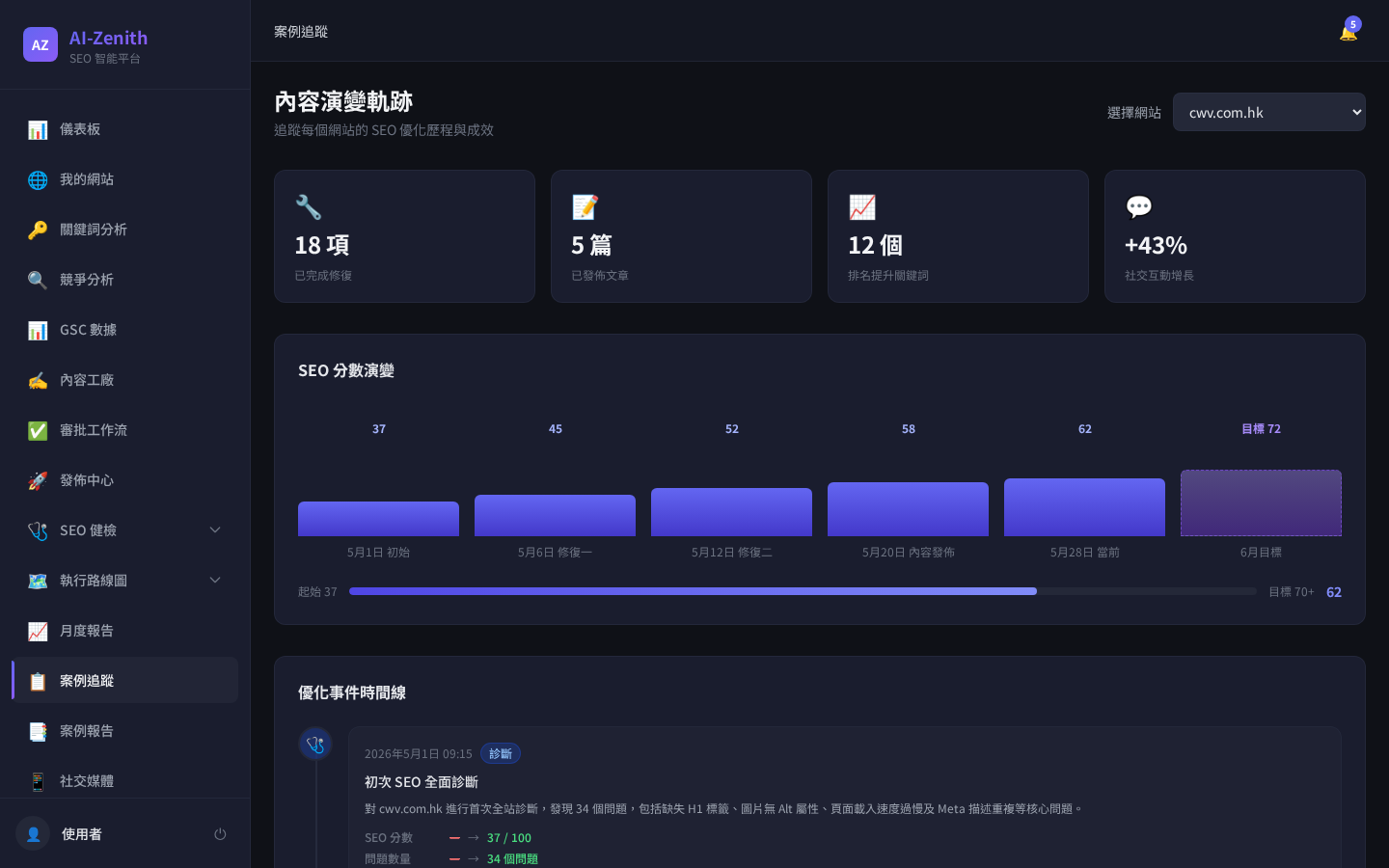Click the 社交媒體 phone icon
Viewport: 1389px width, 868px height.
[x=38, y=781]
